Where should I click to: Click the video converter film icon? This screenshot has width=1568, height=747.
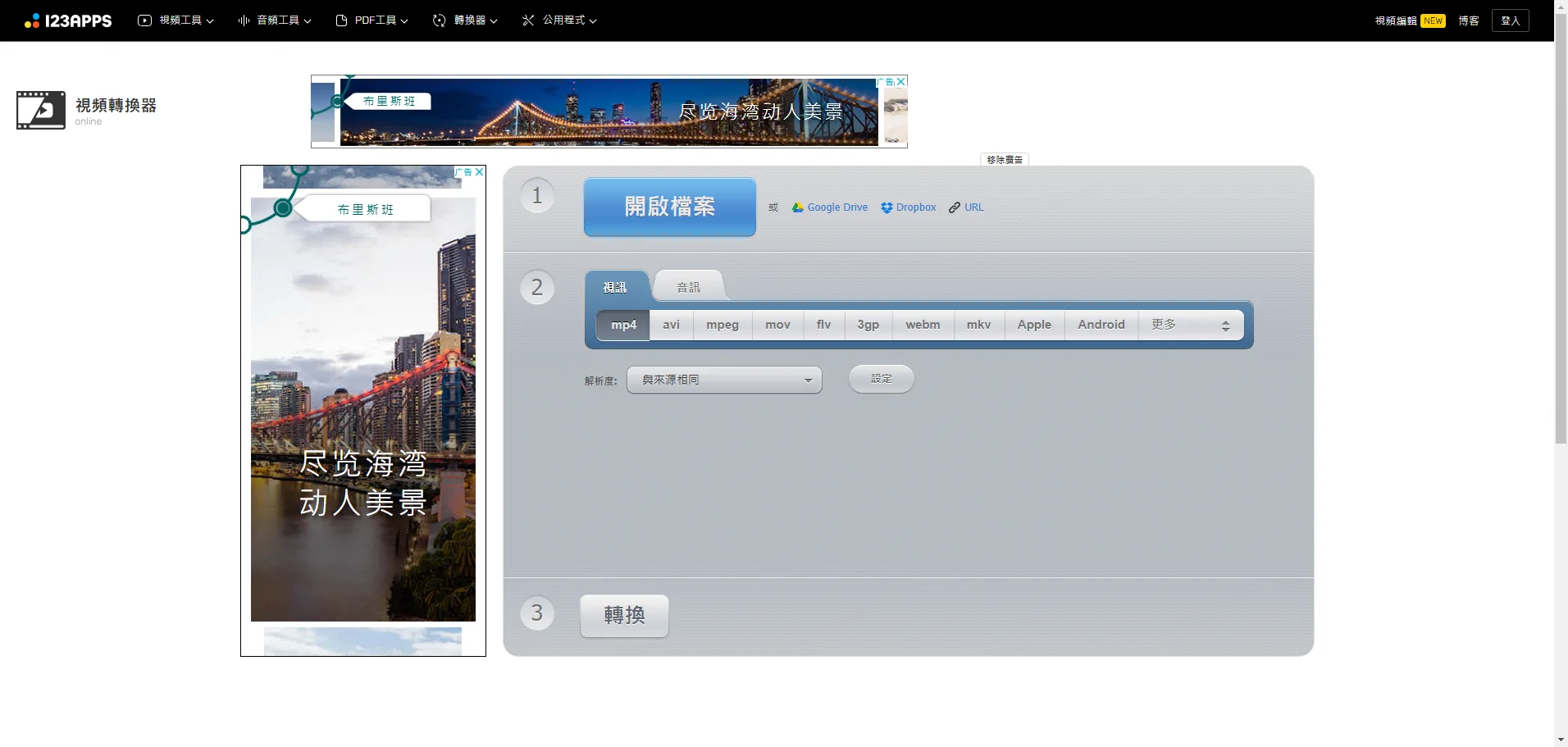pyautogui.click(x=41, y=110)
